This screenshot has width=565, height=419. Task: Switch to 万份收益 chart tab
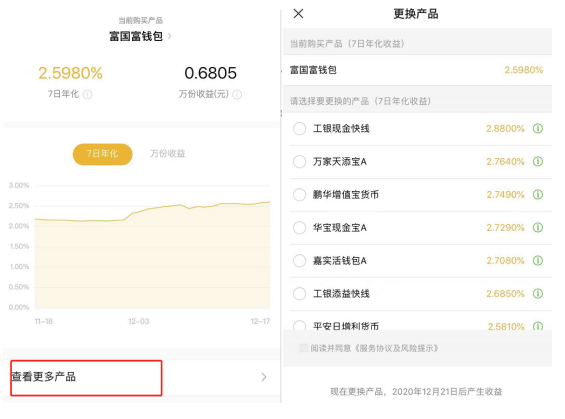pos(168,154)
